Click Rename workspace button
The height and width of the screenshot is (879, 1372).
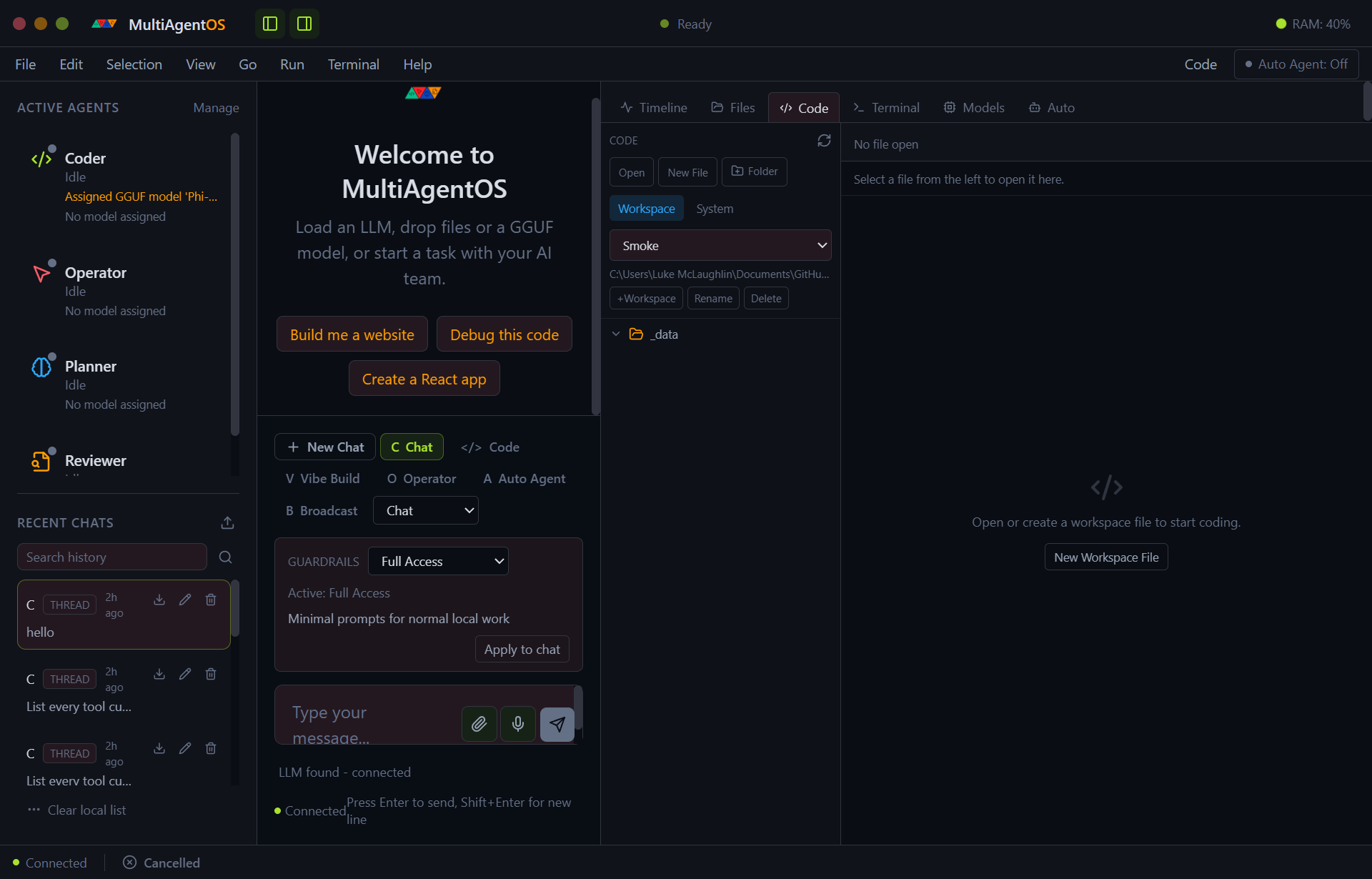click(713, 298)
